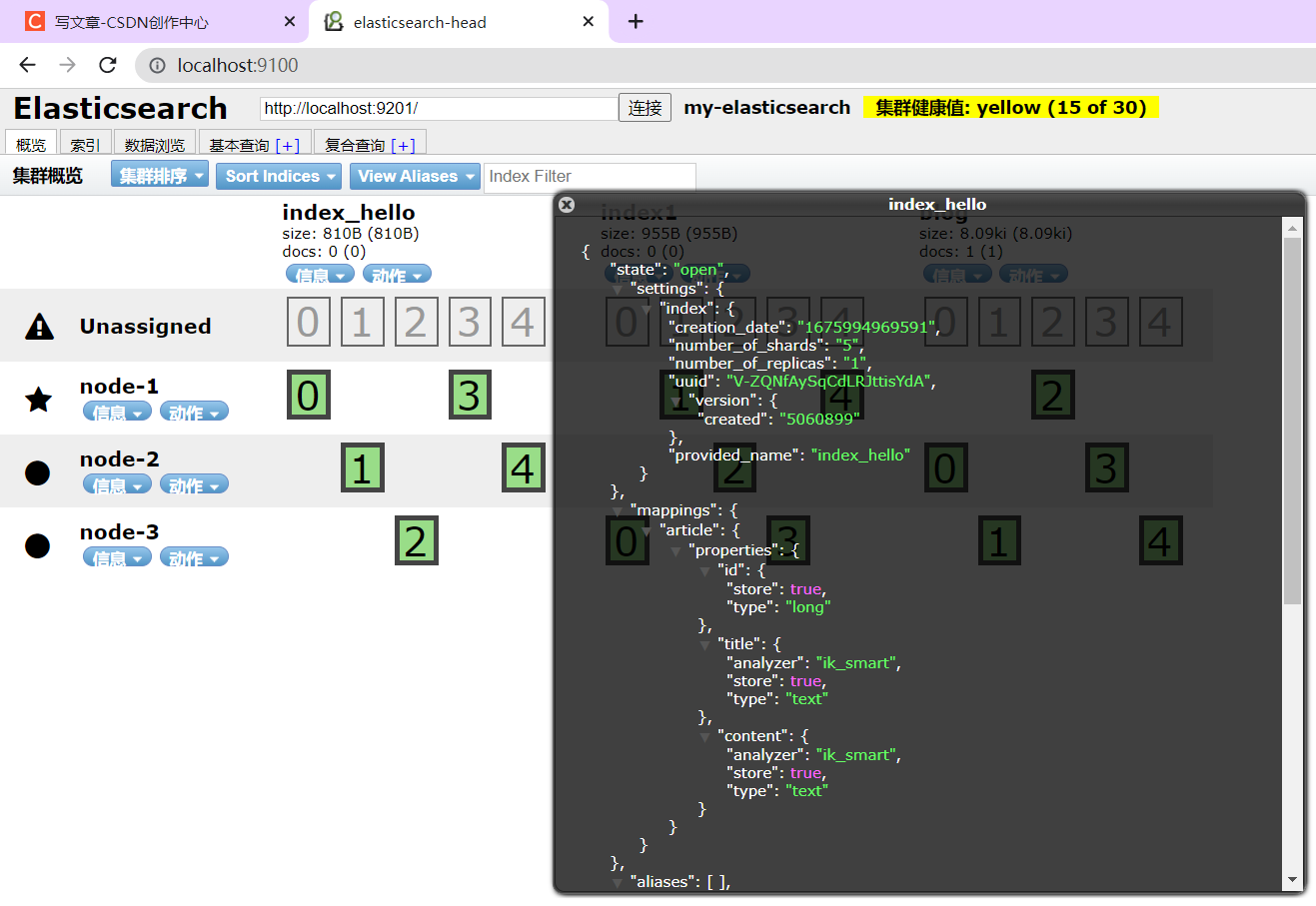Open the 集群排序 dropdown
1316x906 pixels.
[x=160, y=176]
